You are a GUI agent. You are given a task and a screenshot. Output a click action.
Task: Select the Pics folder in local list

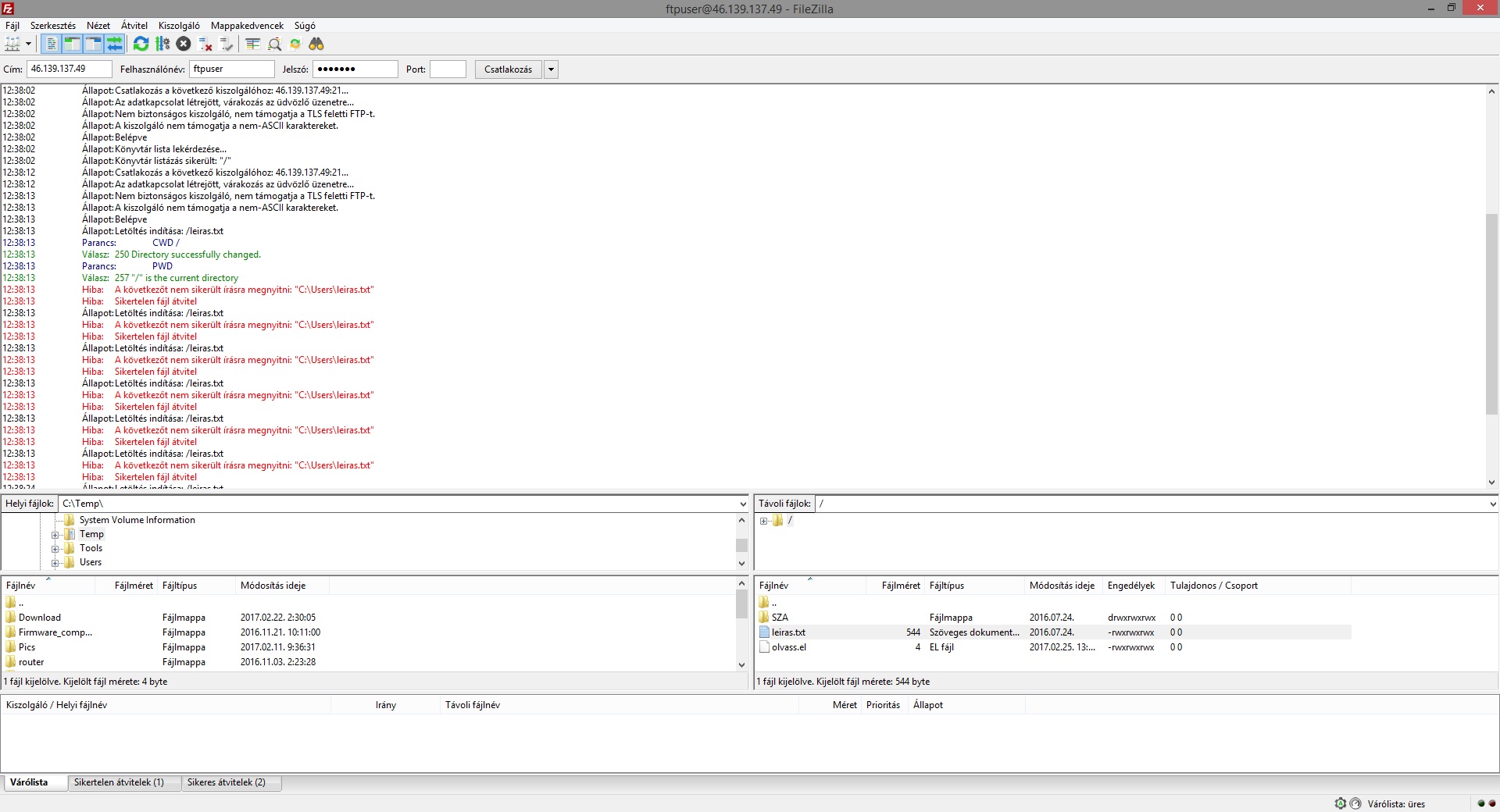tap(27, 647)
